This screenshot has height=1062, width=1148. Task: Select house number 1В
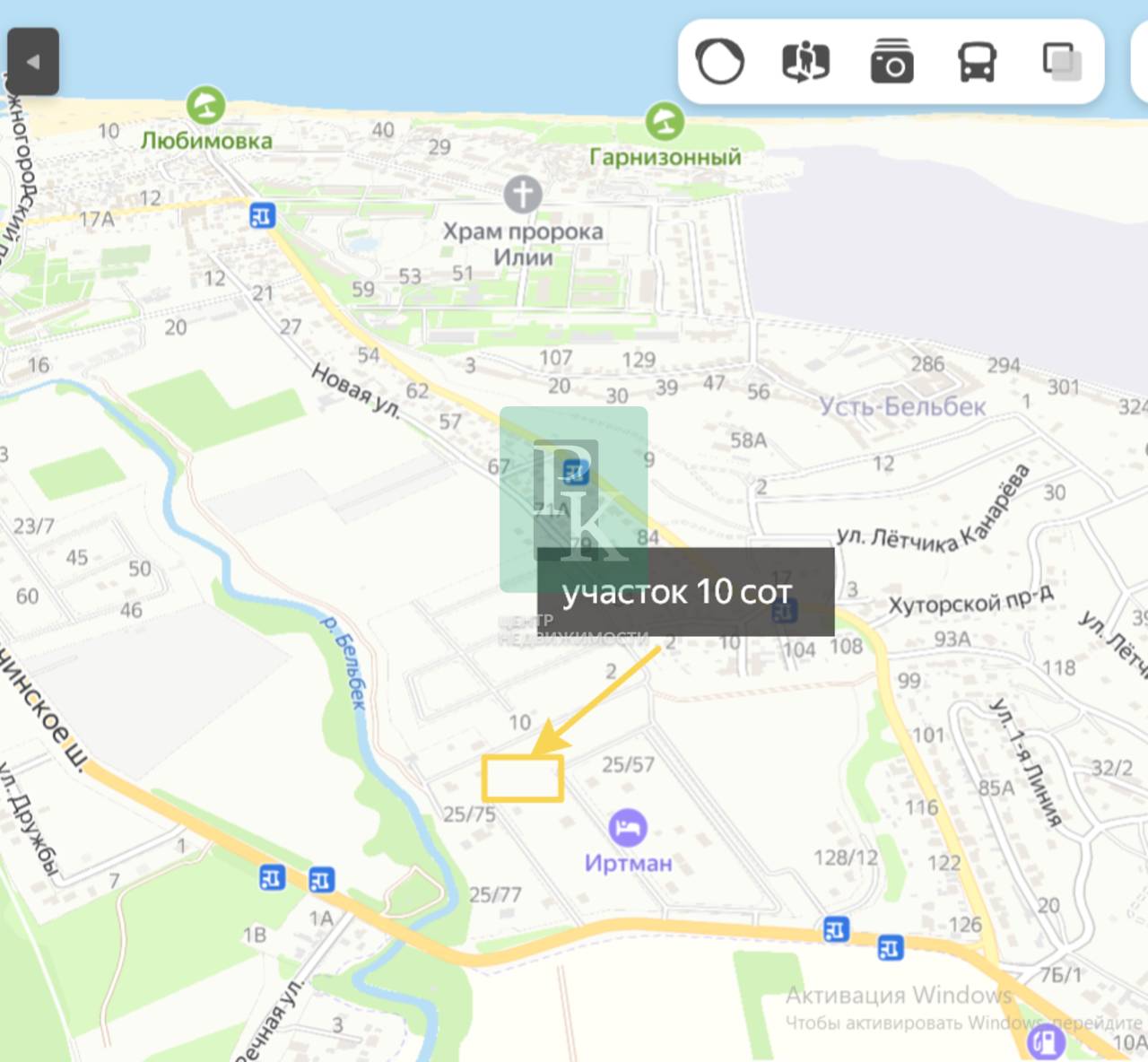coord(255,936)
